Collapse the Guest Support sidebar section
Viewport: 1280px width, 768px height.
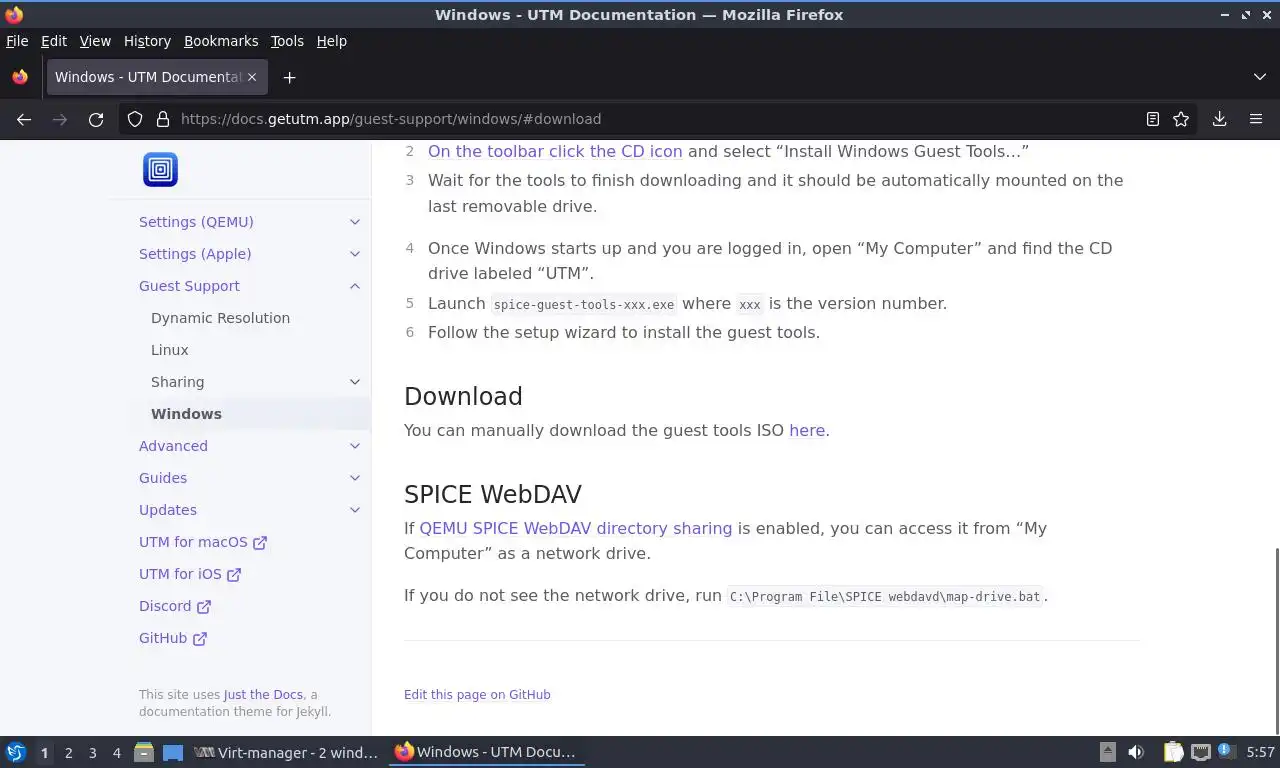(354, 286)
